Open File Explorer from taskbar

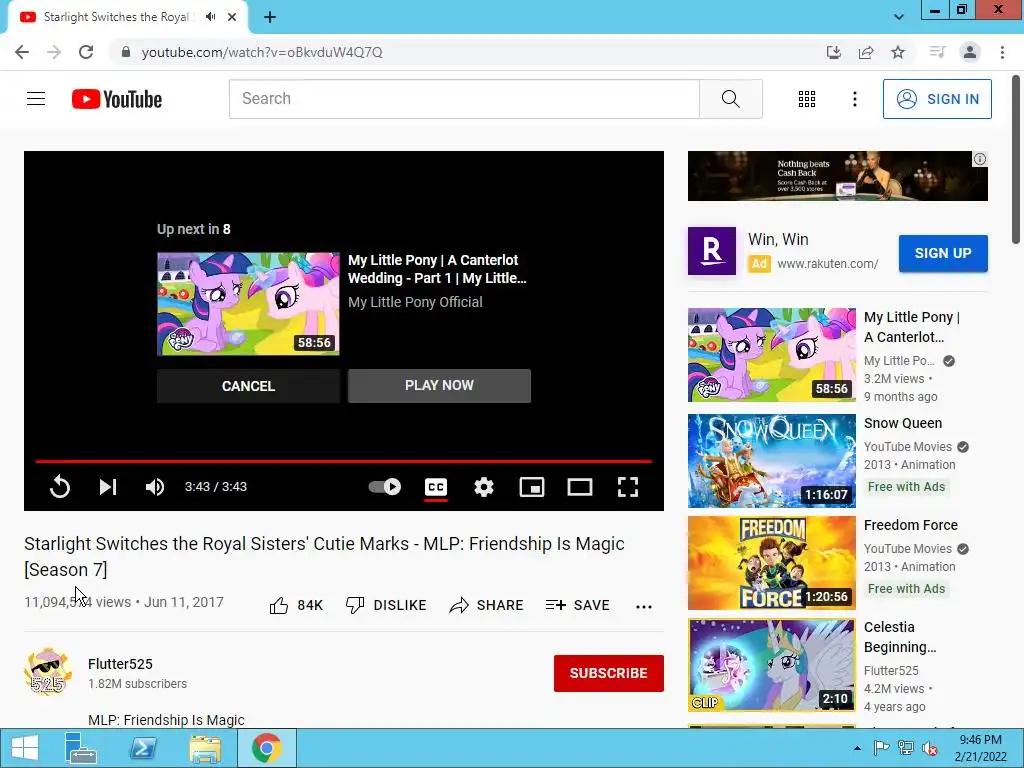[205, 748]
